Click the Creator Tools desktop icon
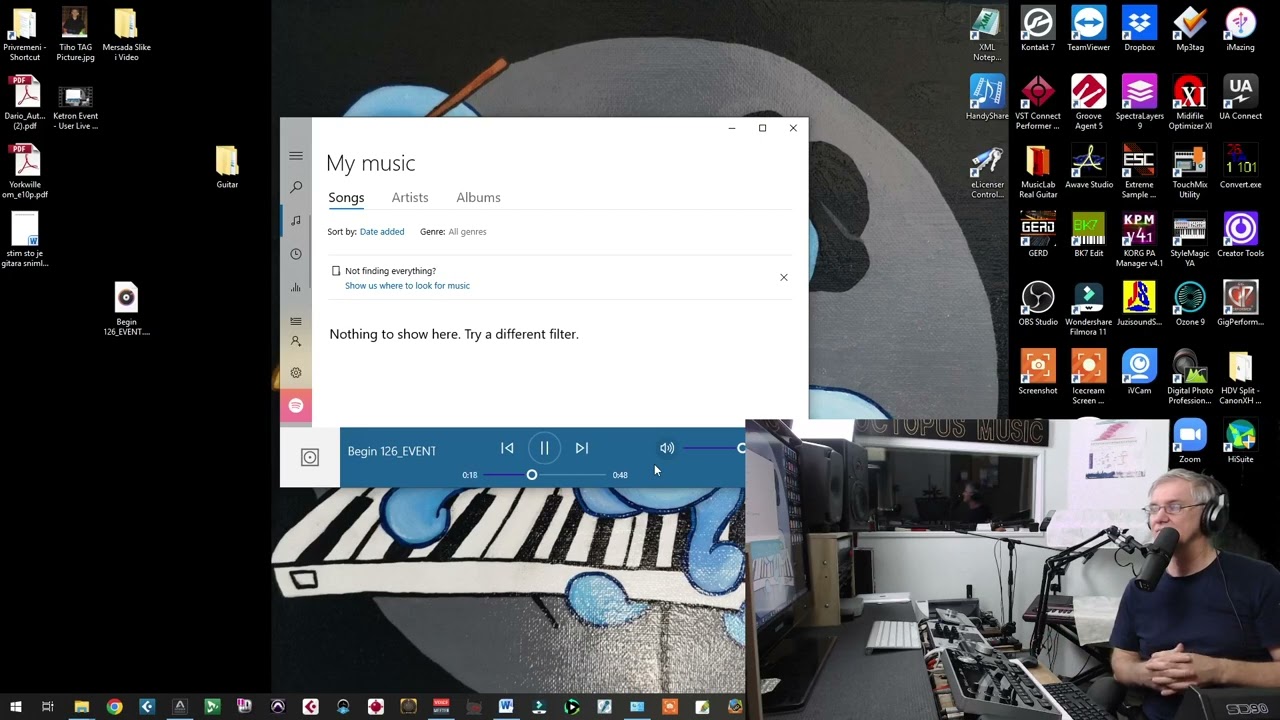1280x720 pixels. [1241, 236]
